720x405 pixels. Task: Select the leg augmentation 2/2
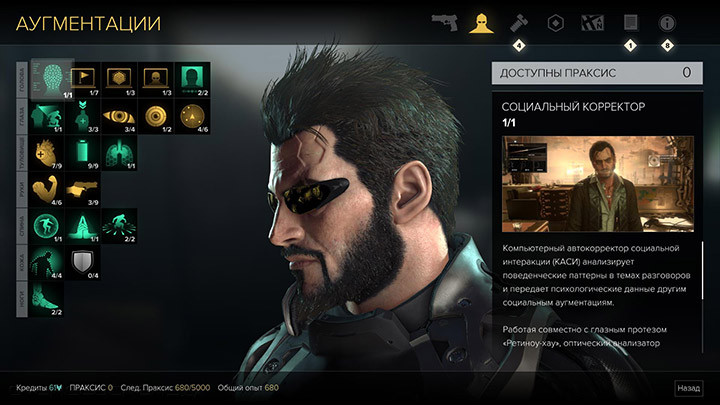click(x=46, y=299)
